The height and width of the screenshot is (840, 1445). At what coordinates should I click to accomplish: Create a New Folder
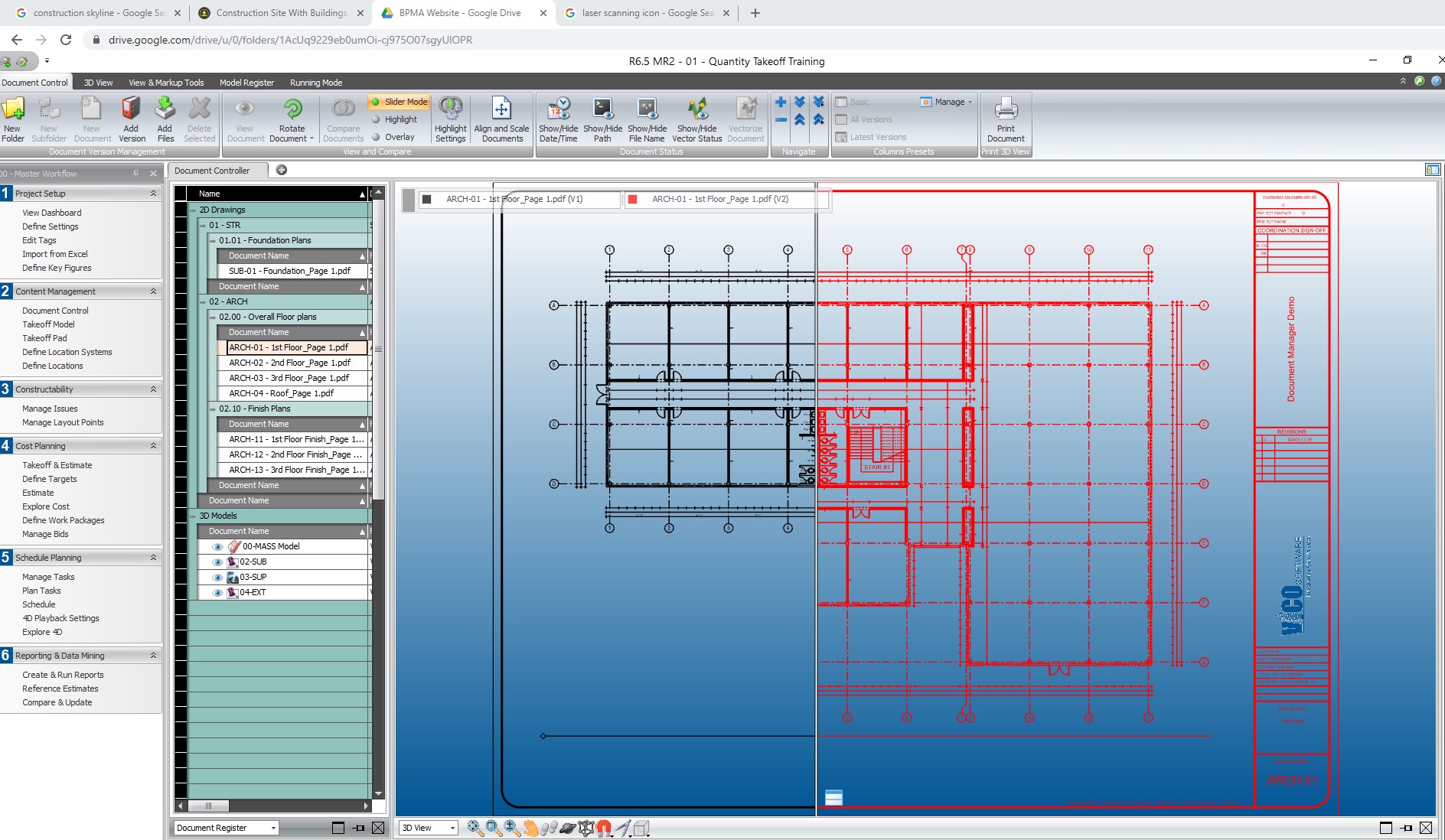[x=12, y=119]
